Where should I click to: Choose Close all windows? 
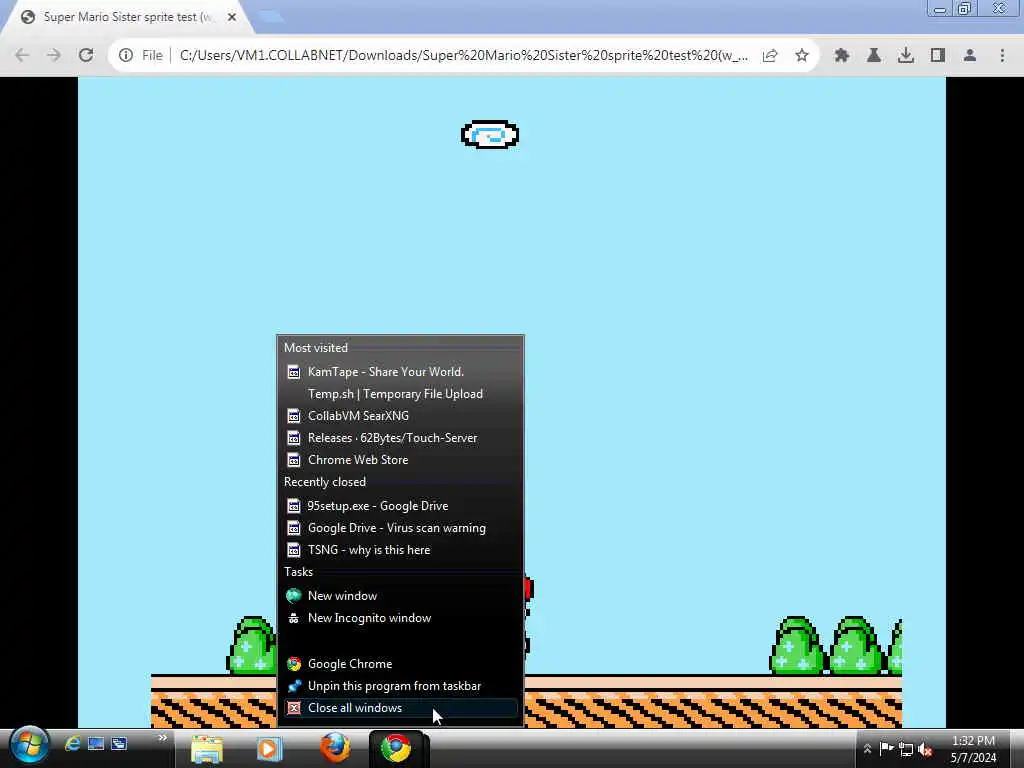click(x=400, y=708)
